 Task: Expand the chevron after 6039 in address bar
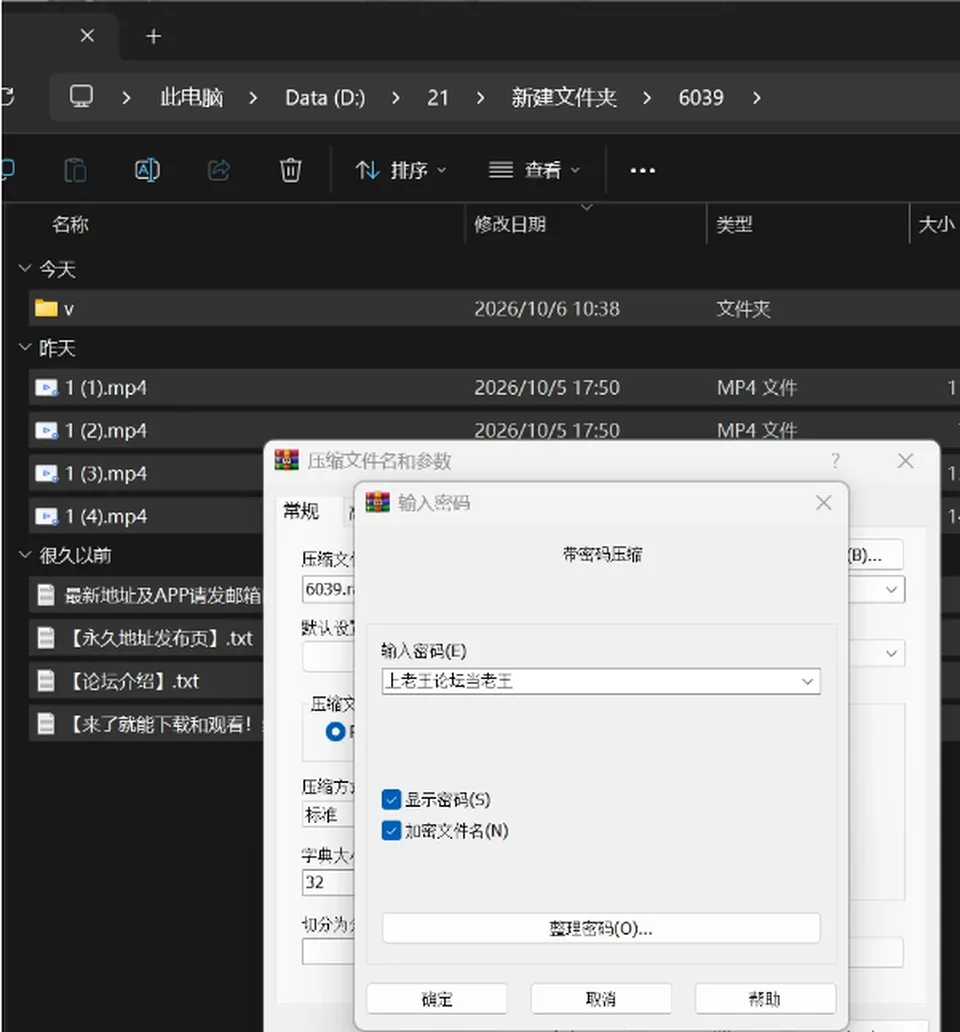757,98
